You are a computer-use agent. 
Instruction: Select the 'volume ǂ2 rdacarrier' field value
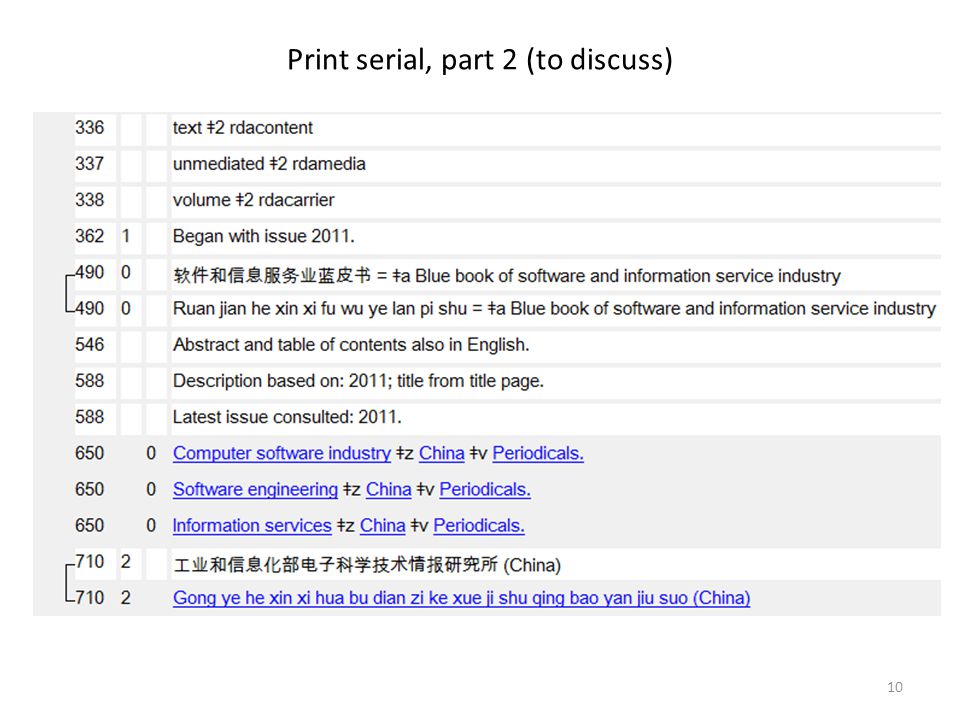coord(253,200)
